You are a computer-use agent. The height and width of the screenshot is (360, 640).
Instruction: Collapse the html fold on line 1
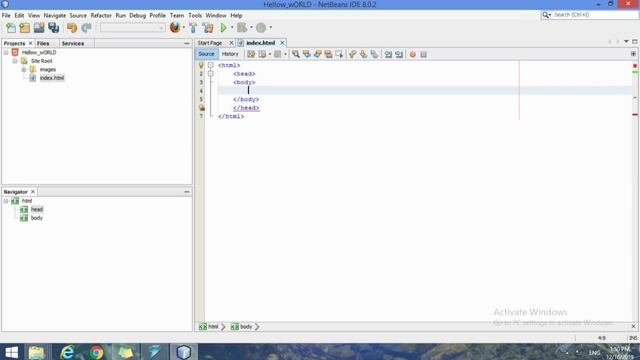(211, 65)
